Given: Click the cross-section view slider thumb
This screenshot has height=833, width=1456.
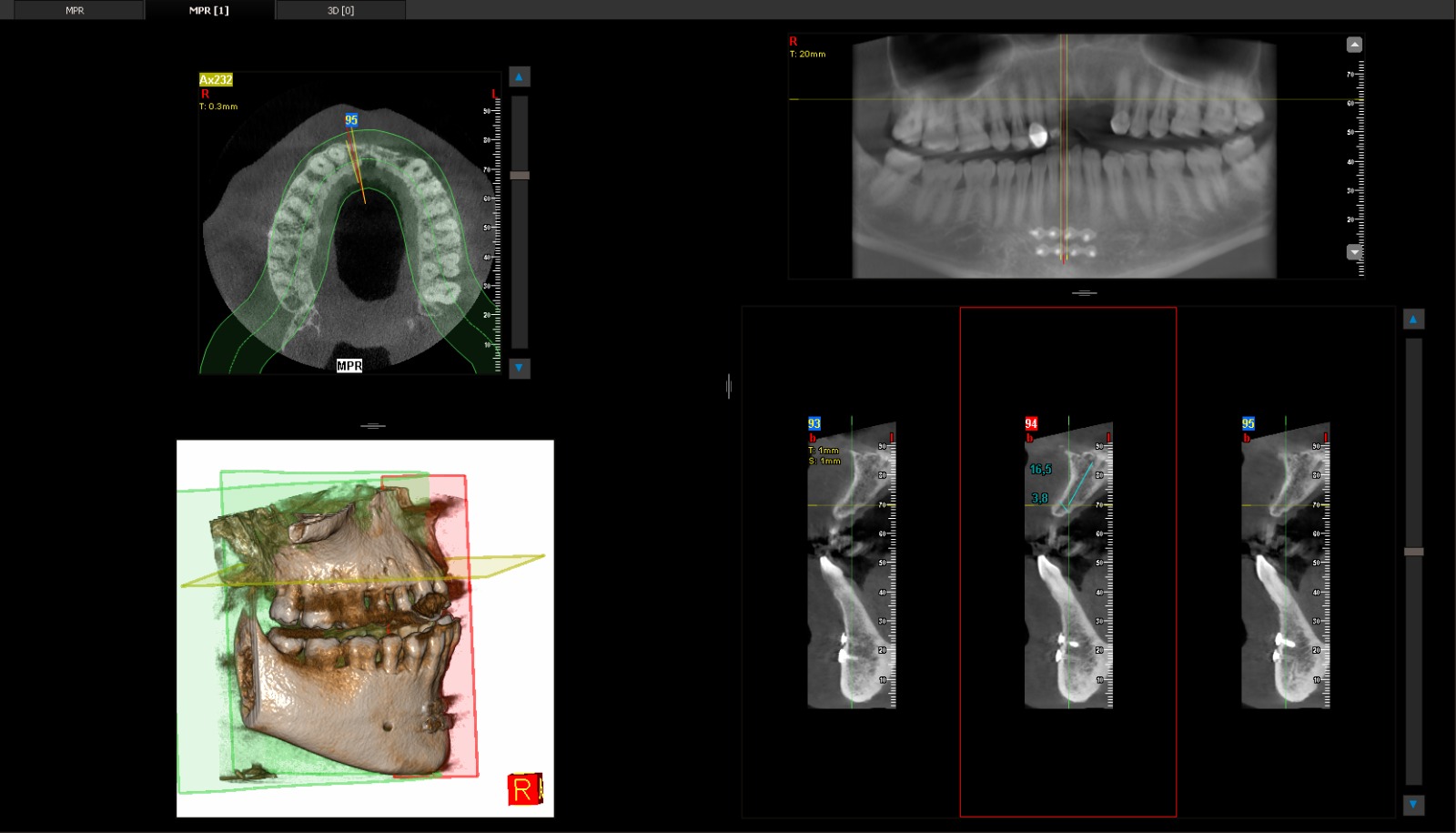Looking at the screenshot, I should coord(1413,552).
